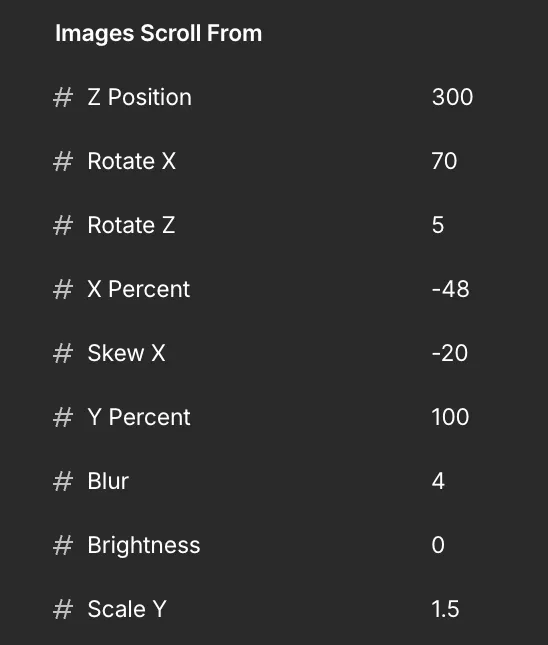Select the number icon beside Y Percent
Screen dimensions: 548x645
coord(63,417)
